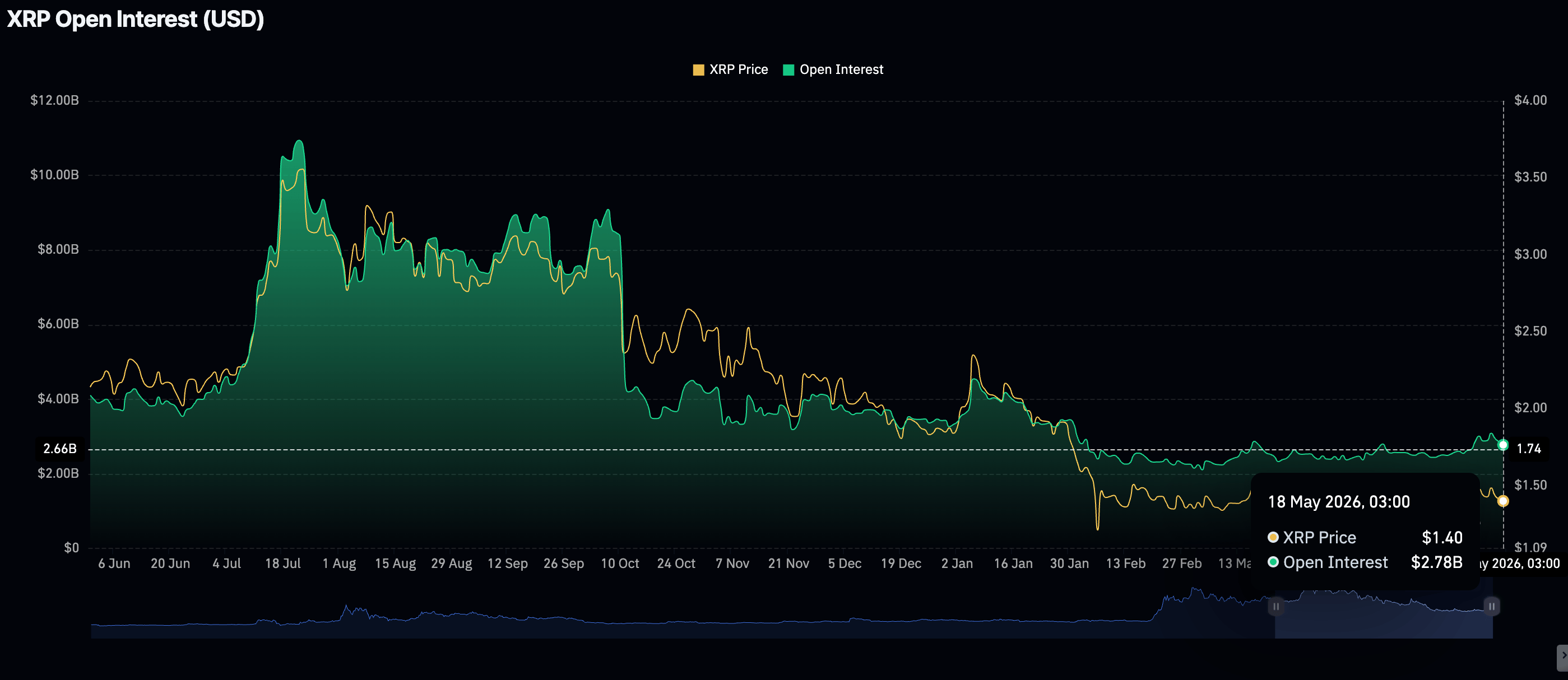Image resolution: width=1568 pixels, height=680 pixels.
Task: Click the 21 Nov date axis label
Action: point(789,564)
